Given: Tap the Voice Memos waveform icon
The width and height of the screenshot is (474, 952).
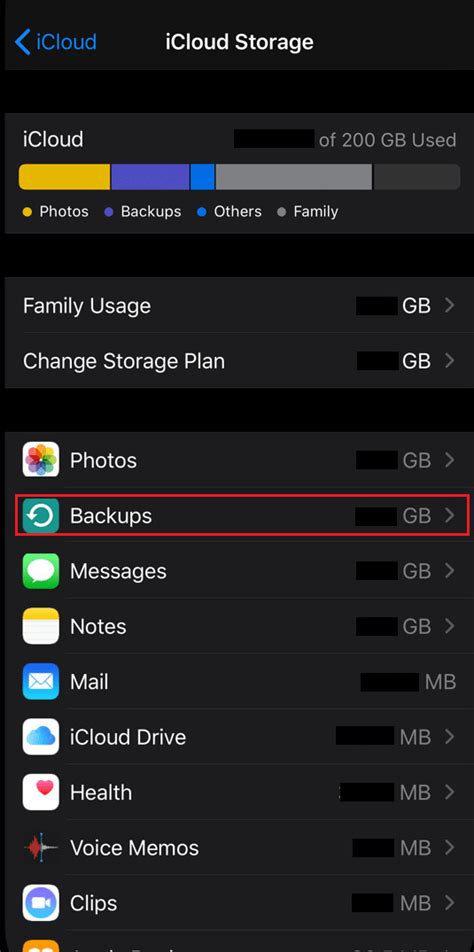Looking at the screenshot, I should click(x=41, y=847).
